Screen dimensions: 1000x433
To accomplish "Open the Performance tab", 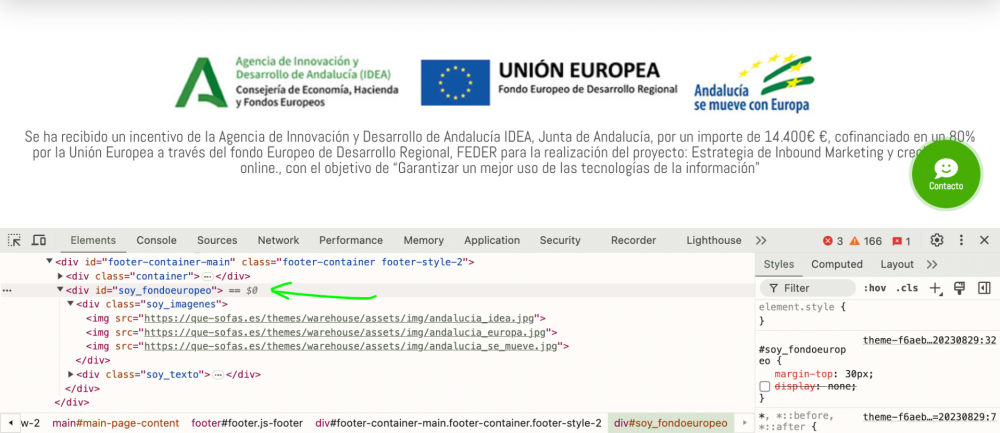I will 351,240.
